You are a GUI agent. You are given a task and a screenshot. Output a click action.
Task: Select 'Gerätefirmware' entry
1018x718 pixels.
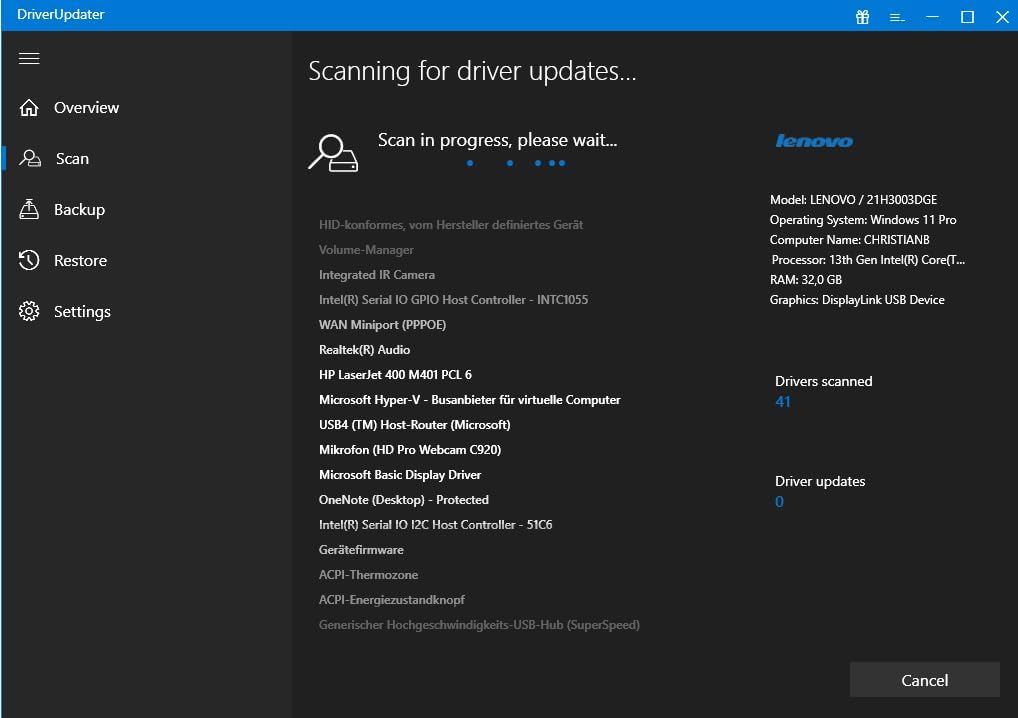coord(361,550)
